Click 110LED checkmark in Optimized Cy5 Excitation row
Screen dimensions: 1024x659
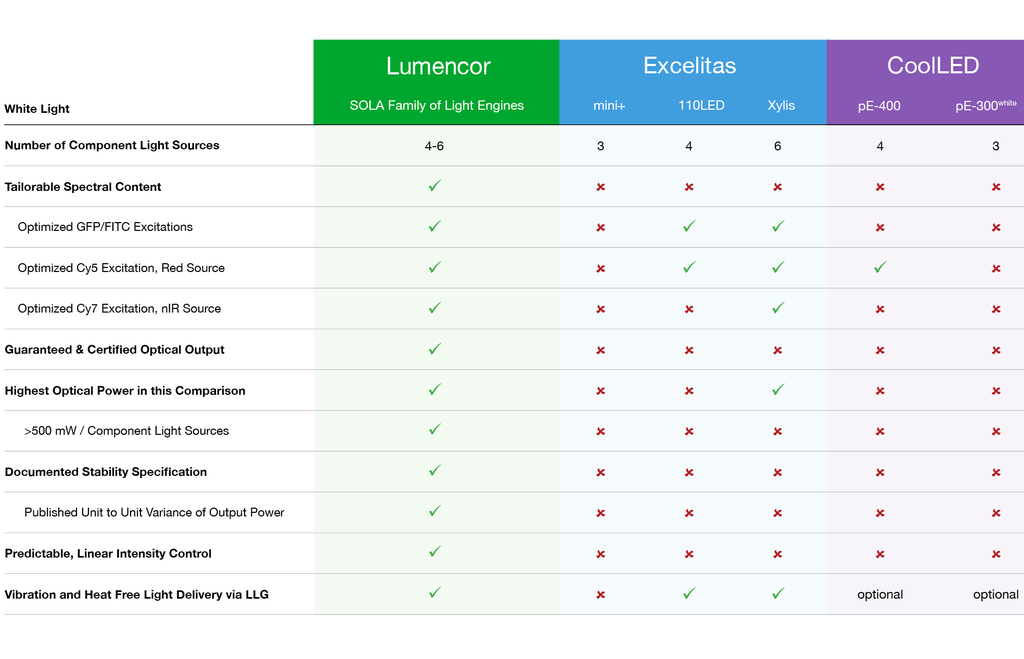(x=689, y=267)
